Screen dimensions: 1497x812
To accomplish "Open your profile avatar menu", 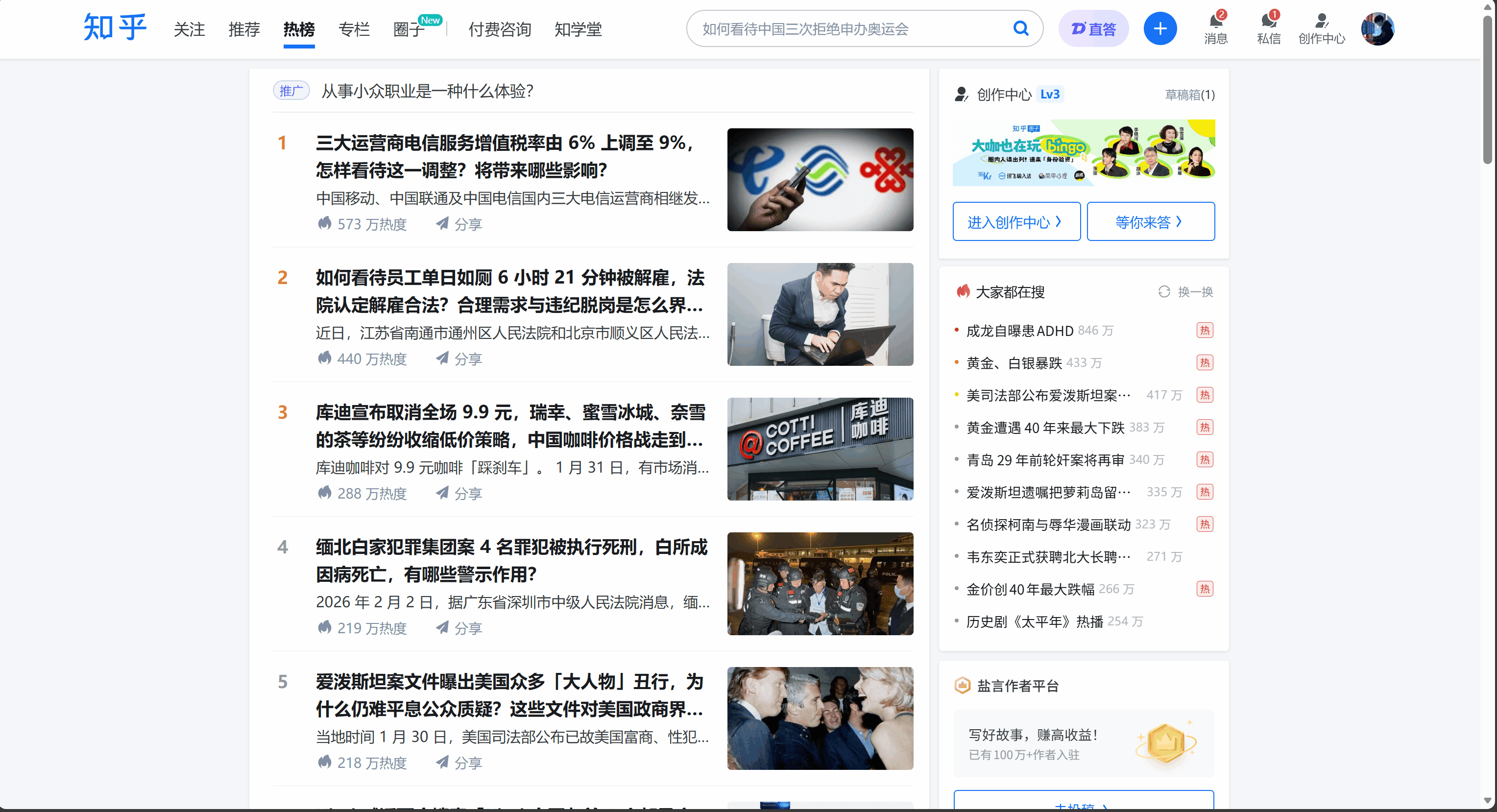I will [x=1378, y=28].
